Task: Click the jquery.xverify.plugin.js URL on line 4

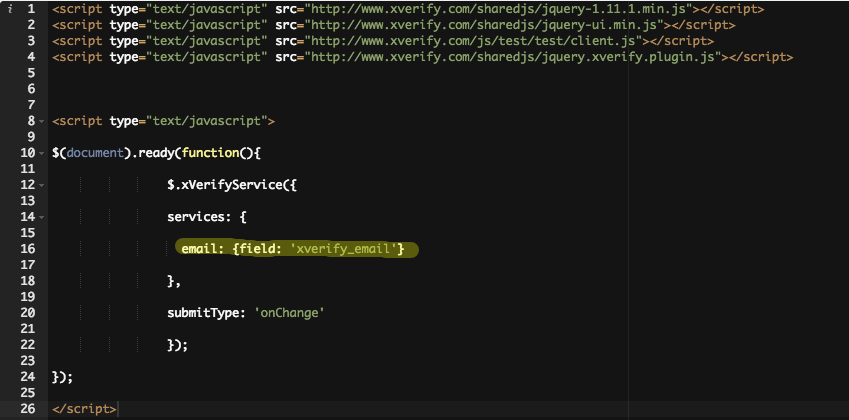Action: pyautogui.click(x=514, y=58)
